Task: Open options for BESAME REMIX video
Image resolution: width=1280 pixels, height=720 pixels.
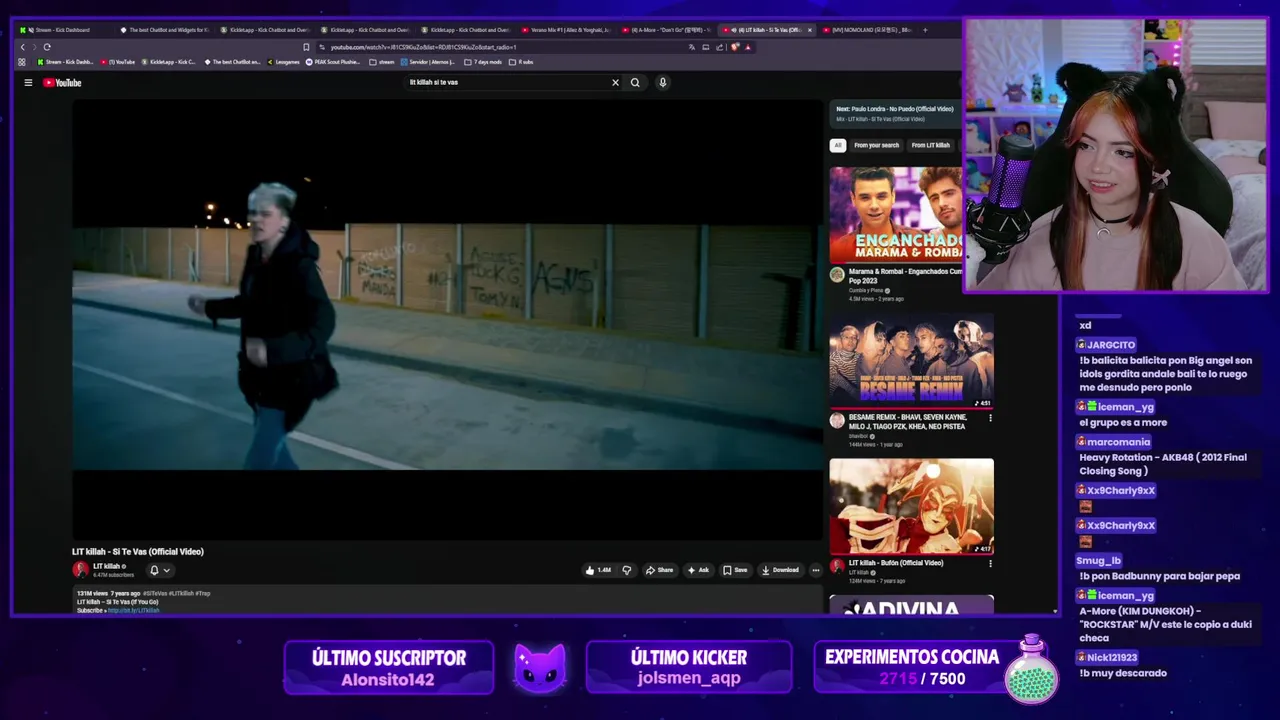Action: [990, 418]
